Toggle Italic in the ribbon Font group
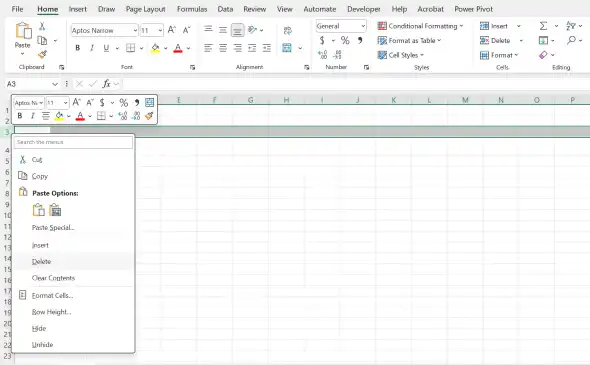The height and width of the screenshot is (365, 590). (92, 48)
